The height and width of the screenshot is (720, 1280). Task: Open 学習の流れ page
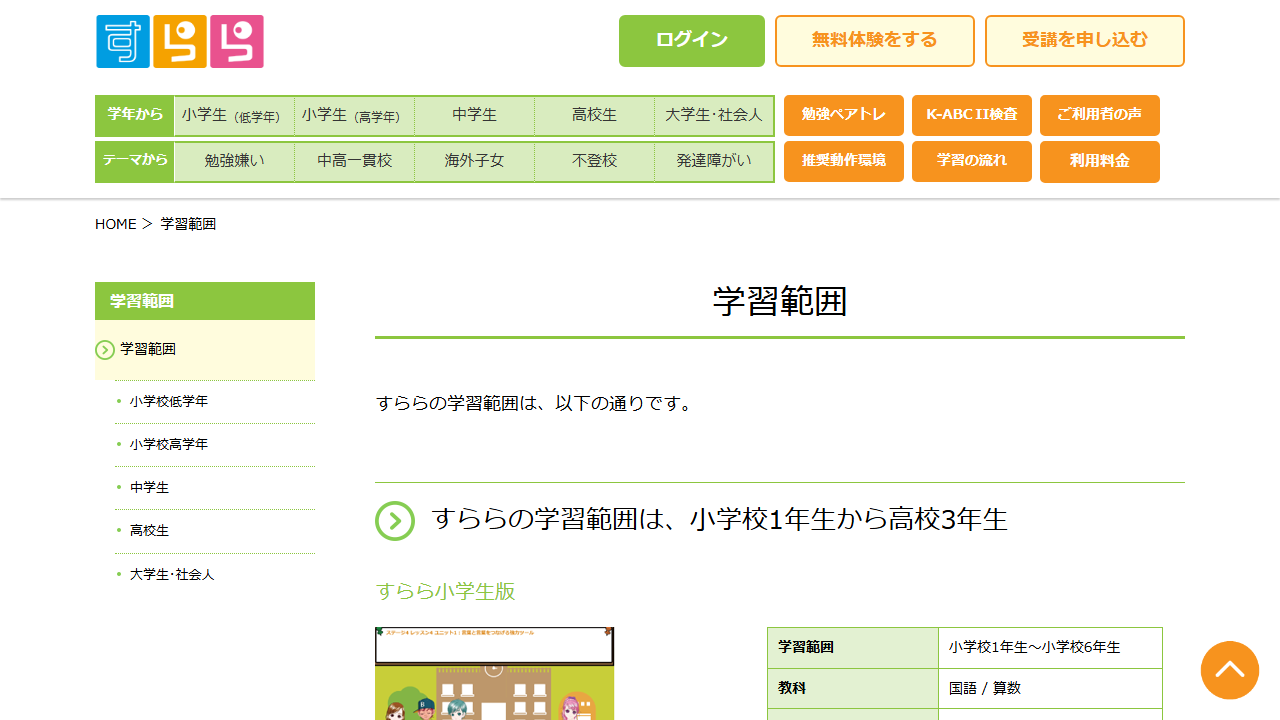coord(972,161)
